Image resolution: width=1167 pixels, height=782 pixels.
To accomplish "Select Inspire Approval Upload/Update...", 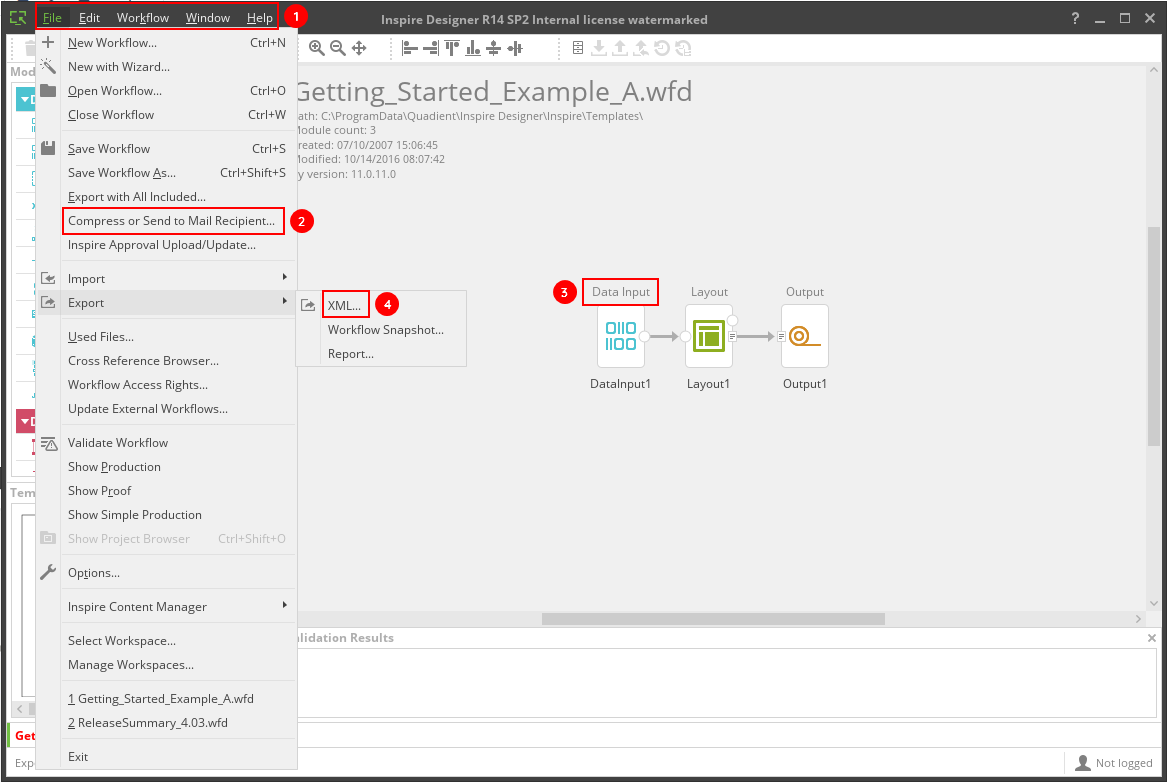I will 167,245.
